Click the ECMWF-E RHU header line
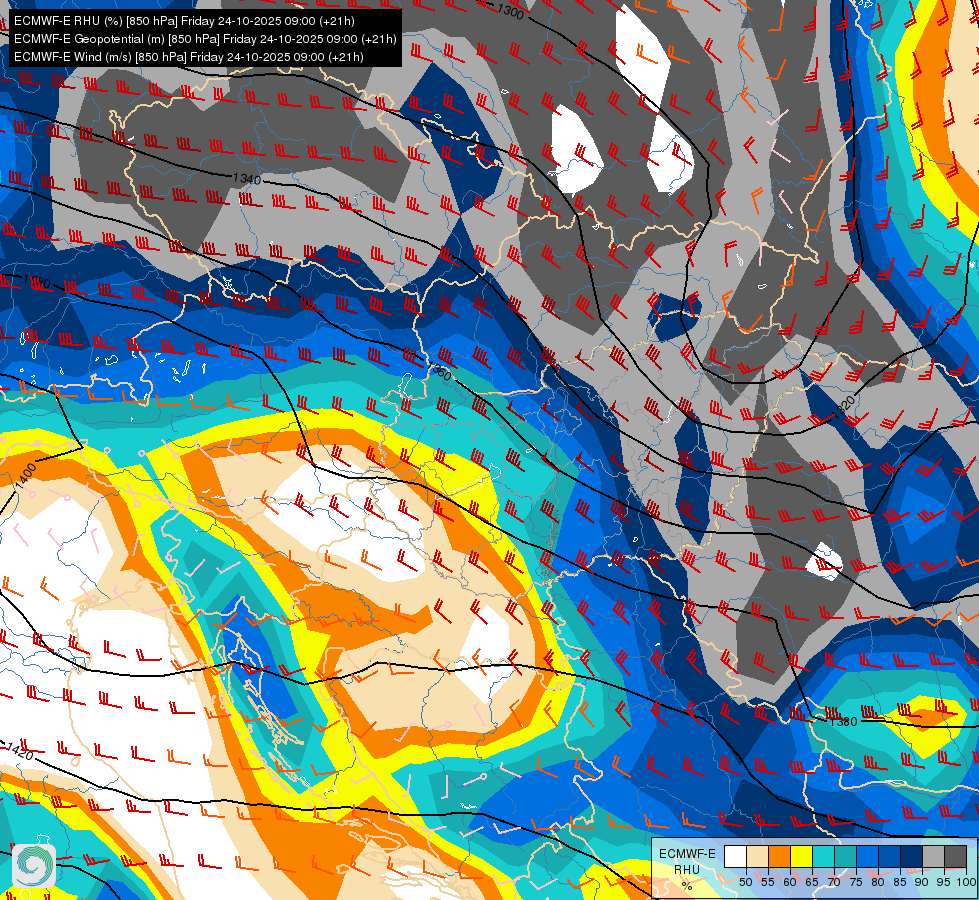Screen dimensions: 979x900 pos(184,21)
